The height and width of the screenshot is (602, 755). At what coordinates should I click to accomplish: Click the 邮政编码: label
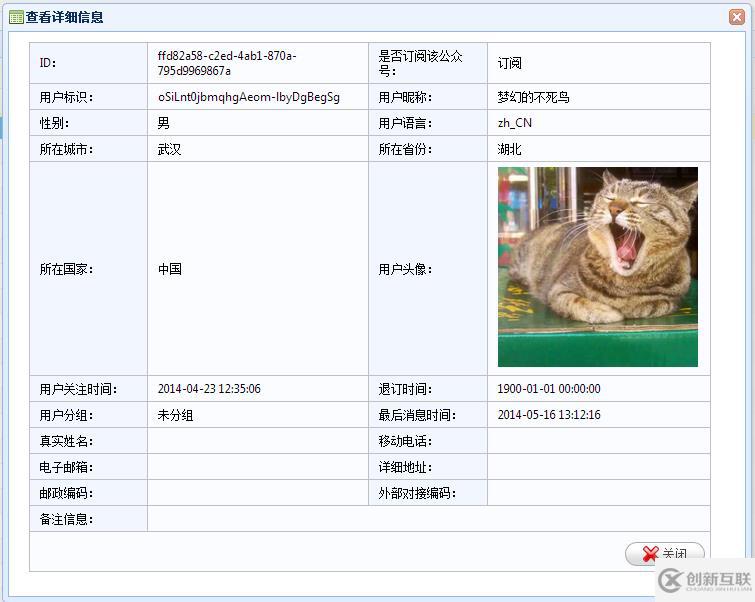pos(66,493)
